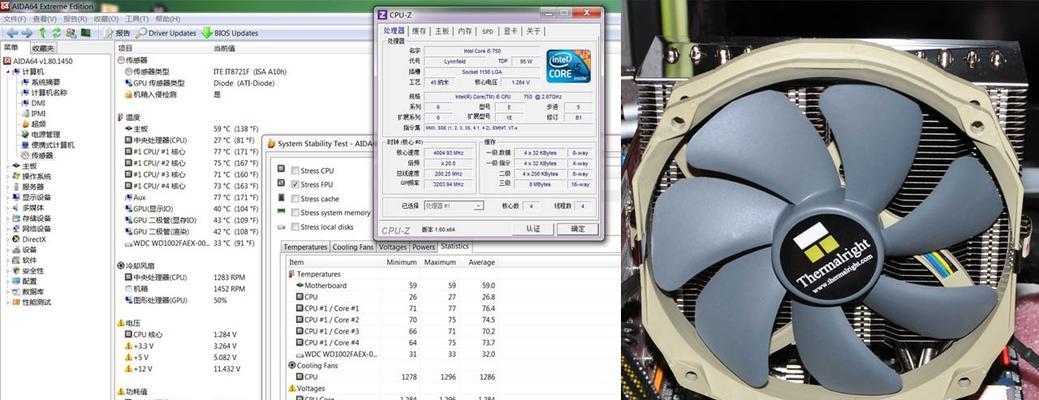Image resolution: width=1039 pixels, height=400 pixels.
Task: Expand the 显示设备 tree node
Action: pyautogui.click(x=7, y=197)
